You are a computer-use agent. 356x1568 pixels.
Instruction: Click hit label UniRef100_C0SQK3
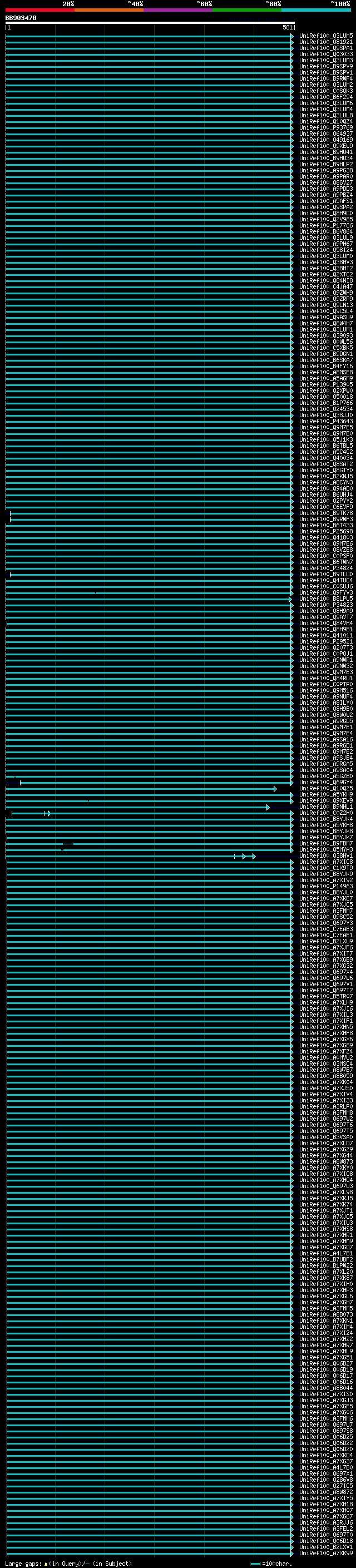[x=326, y=91]
